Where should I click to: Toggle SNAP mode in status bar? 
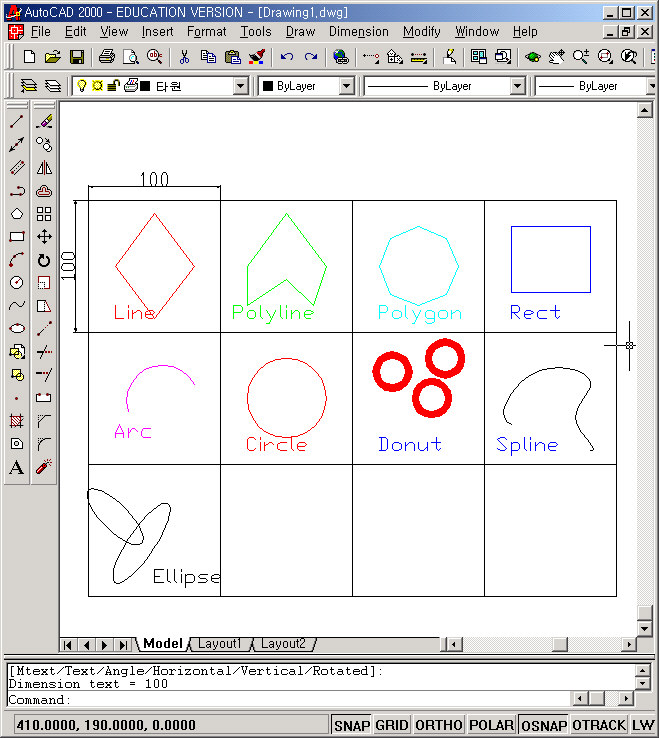[x=352, y=725]
